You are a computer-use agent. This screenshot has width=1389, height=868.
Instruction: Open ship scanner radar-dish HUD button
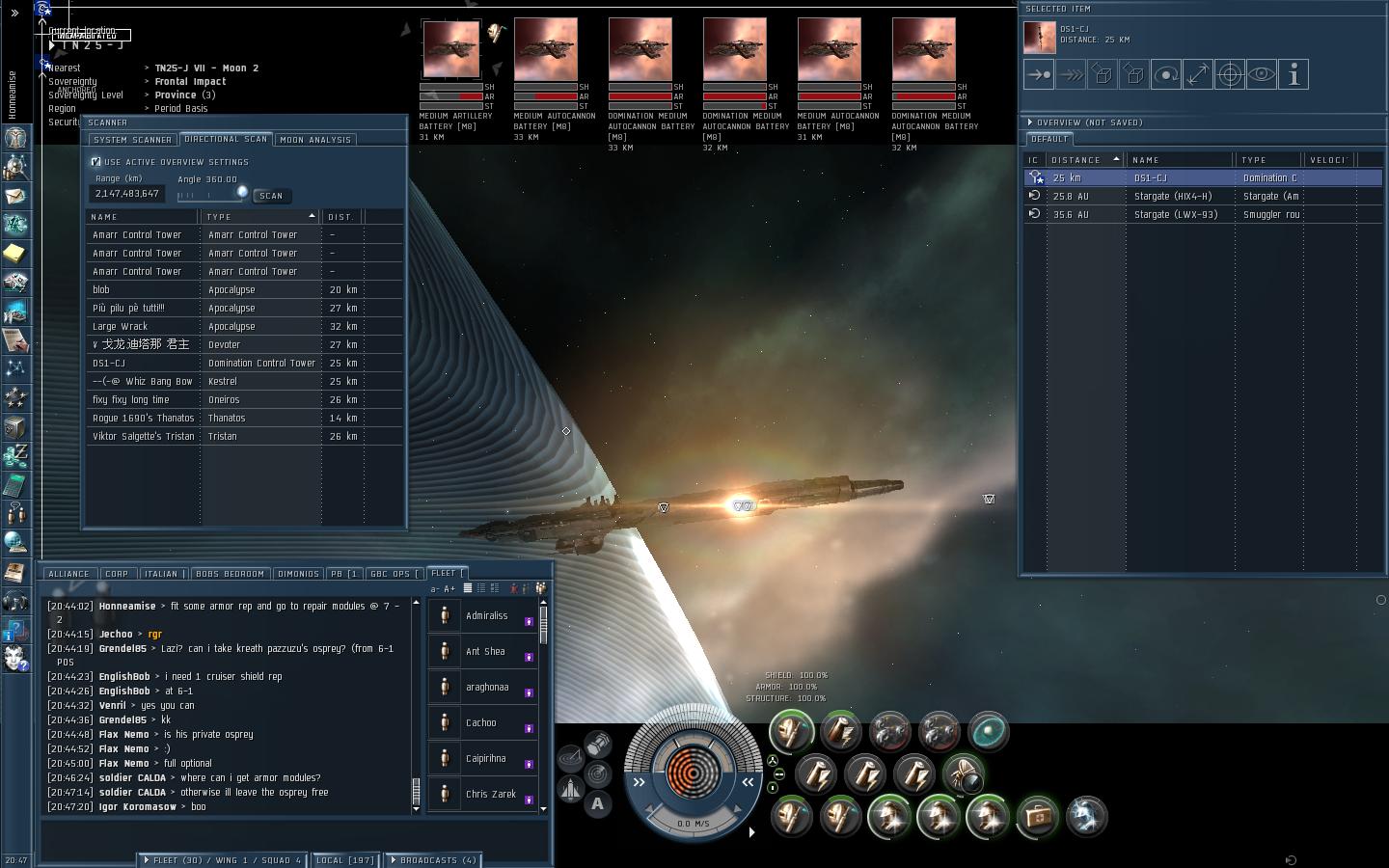598,773
